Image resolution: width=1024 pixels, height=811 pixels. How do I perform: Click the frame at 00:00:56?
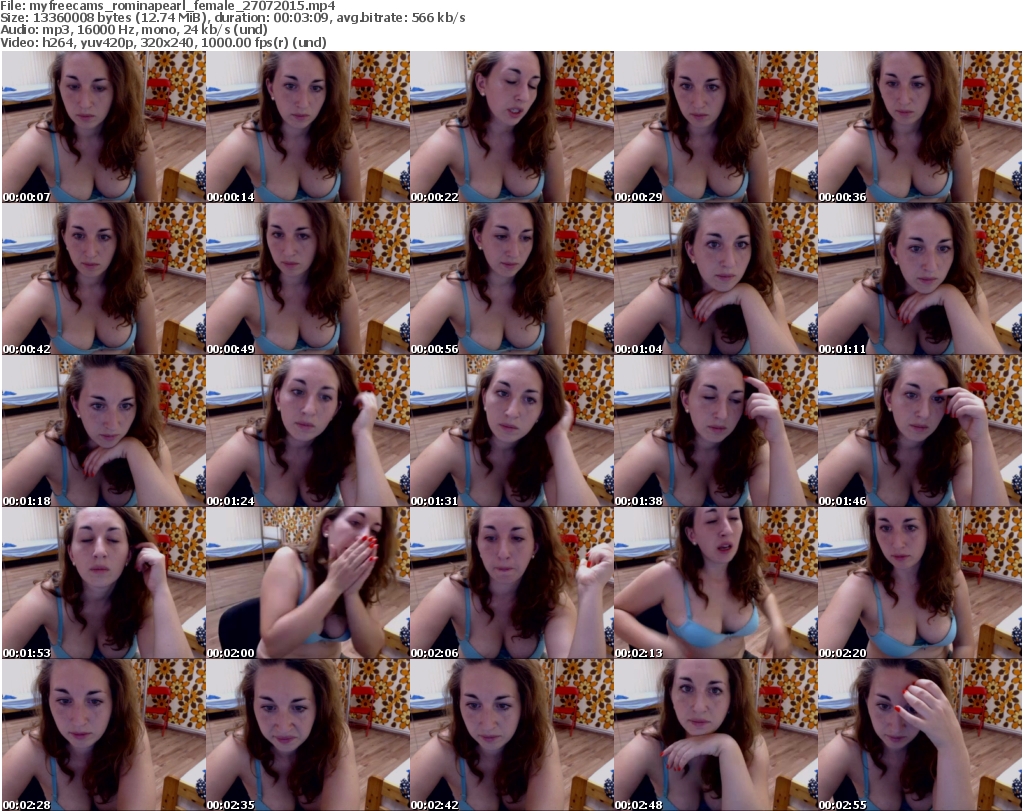[511, 279]
